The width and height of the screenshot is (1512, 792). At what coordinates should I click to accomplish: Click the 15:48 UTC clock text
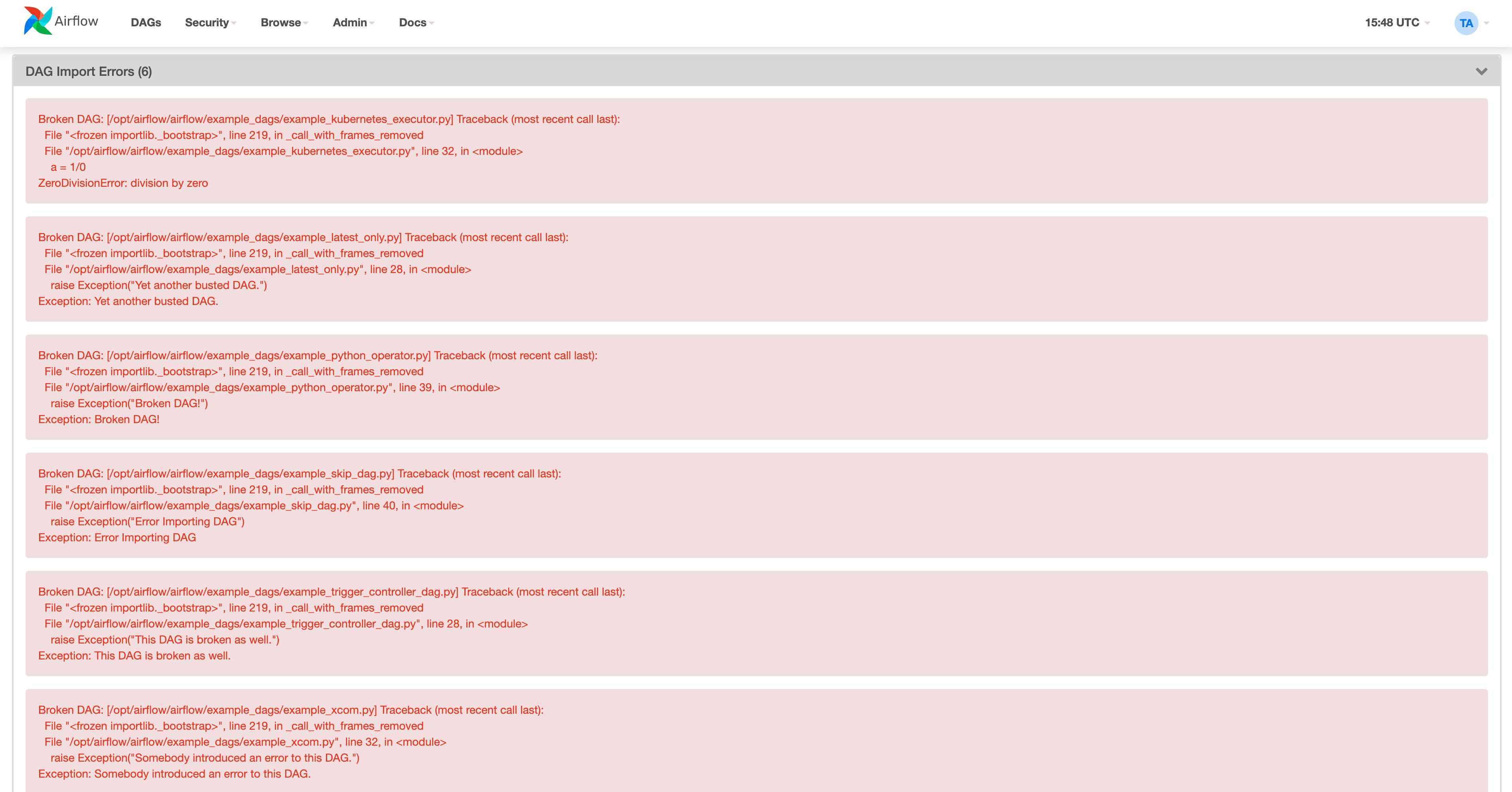[1392, 22]
